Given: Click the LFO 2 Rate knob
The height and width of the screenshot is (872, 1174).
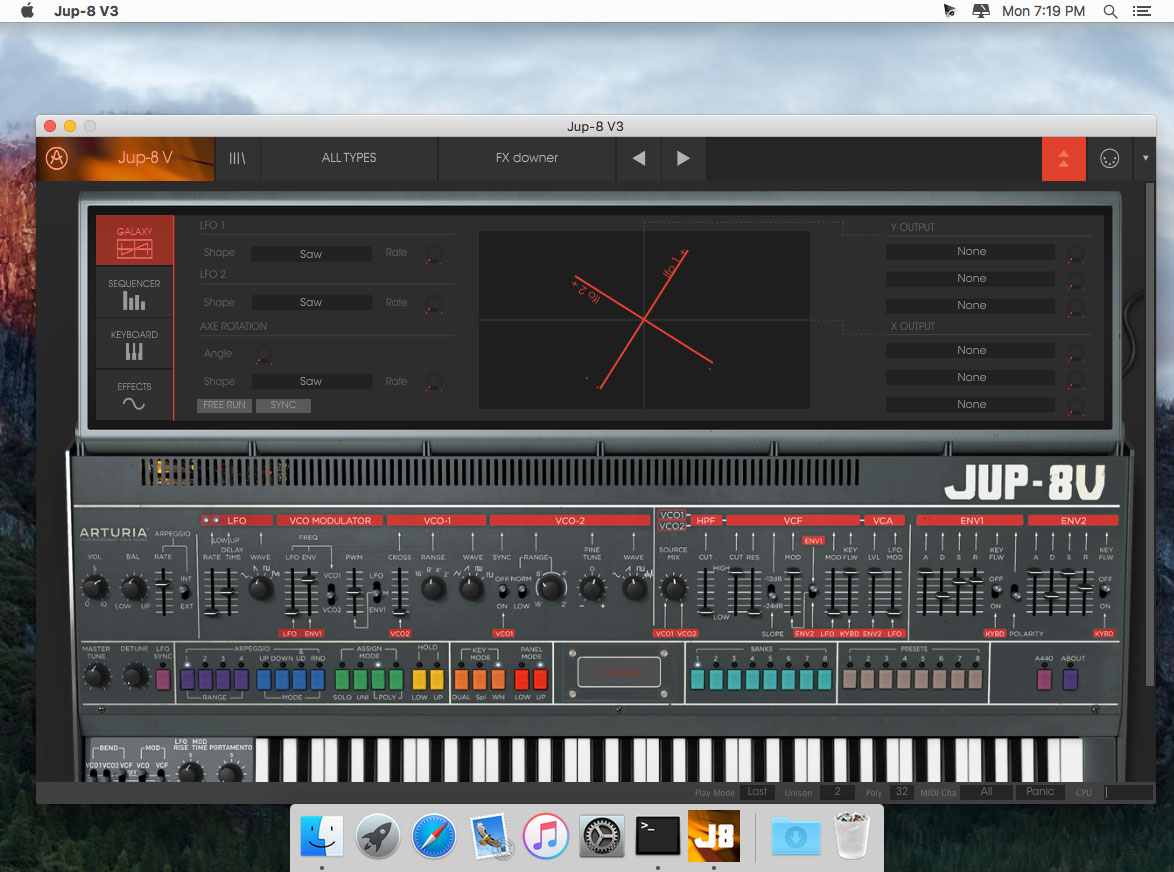Looking at the screenshot, I should (x=434, y=303).
